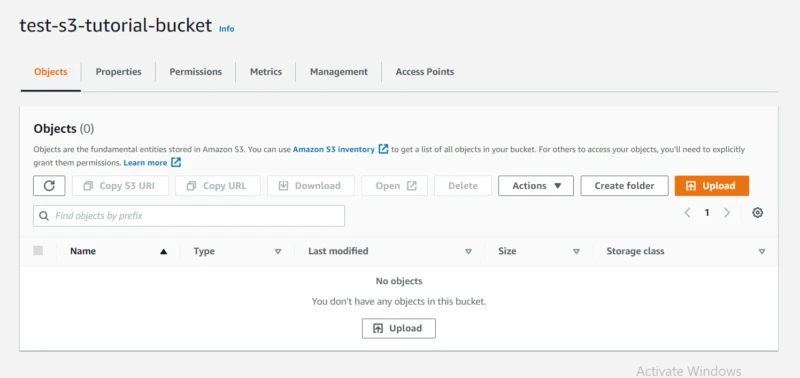This screenshot has width=800, height=378.
Task: Click the orange Upload button
Action: pyautogui.click(x=712, y=186)
